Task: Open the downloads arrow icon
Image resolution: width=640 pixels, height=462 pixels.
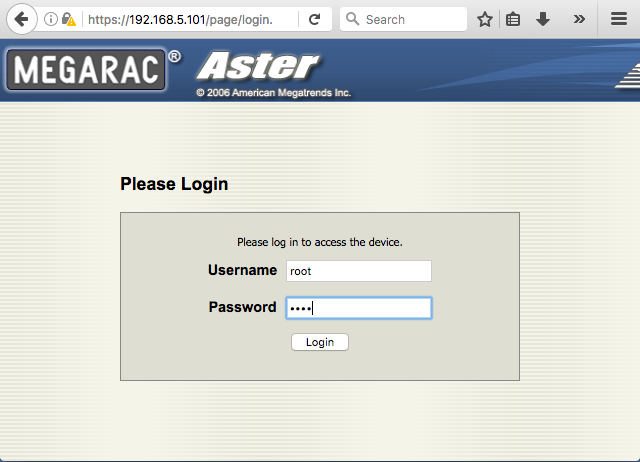Action: click(x=543, y=19)
